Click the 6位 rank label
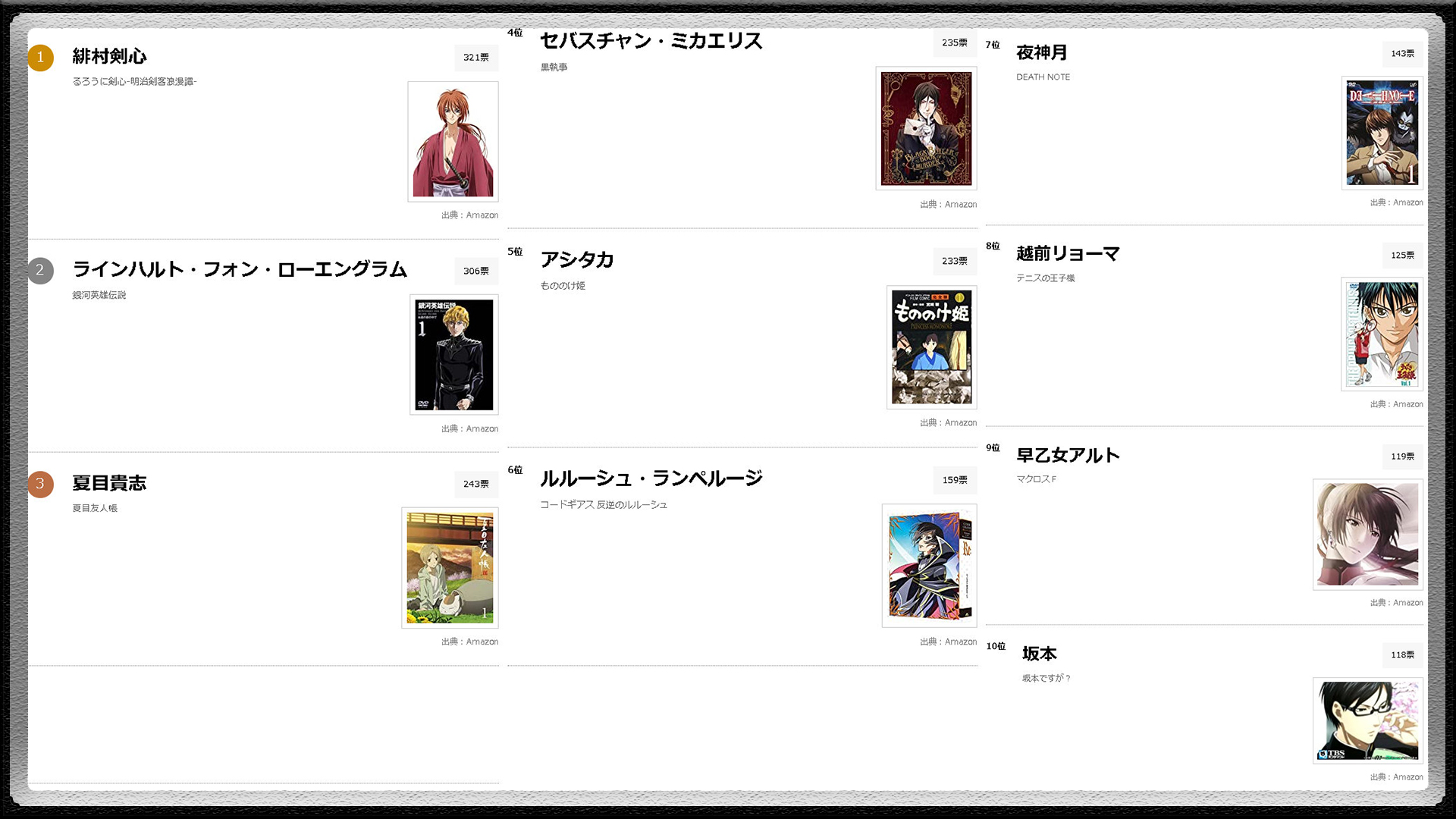Screen dimensions: 1456x819 tap(515, 470)
